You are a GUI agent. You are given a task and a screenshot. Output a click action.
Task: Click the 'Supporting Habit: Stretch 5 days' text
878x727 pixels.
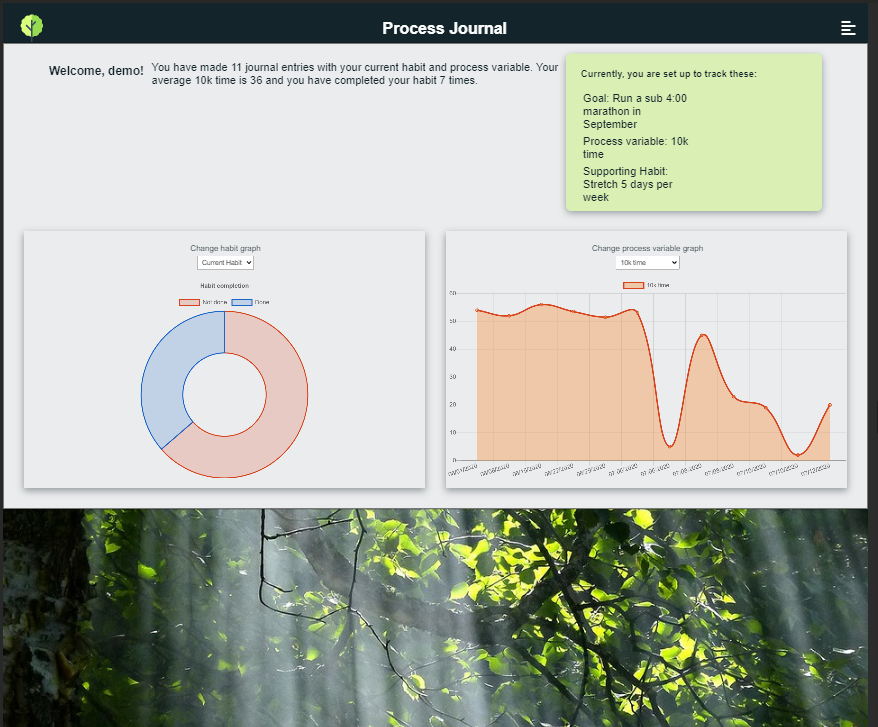627,184
